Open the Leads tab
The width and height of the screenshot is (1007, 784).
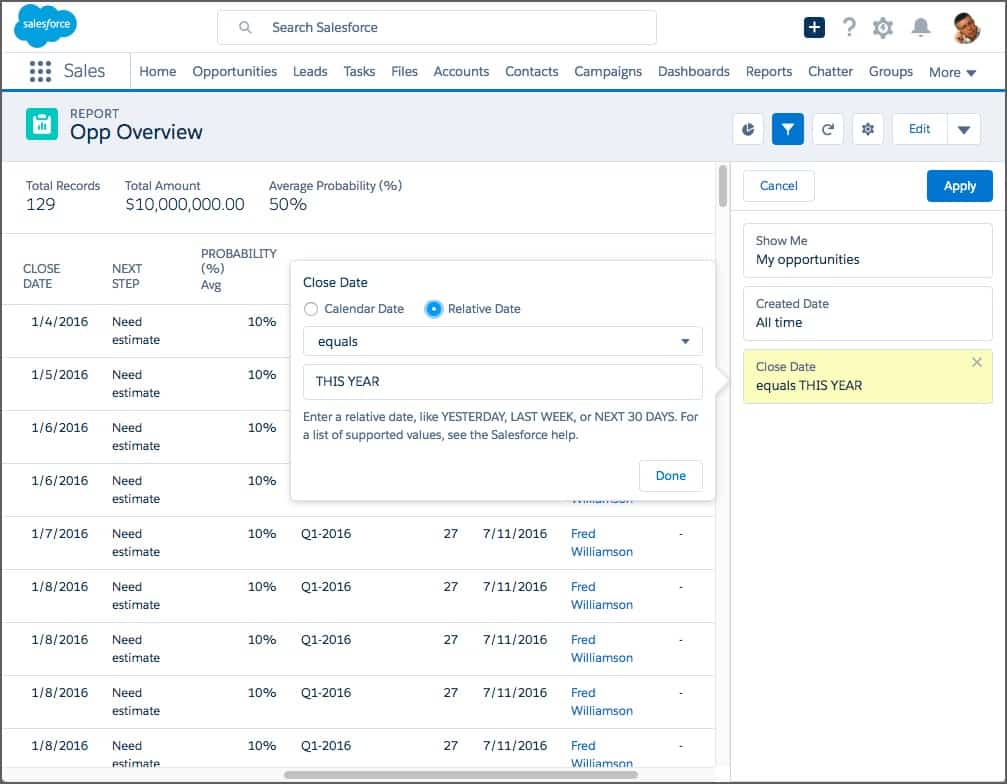click(x=310, y=71)
